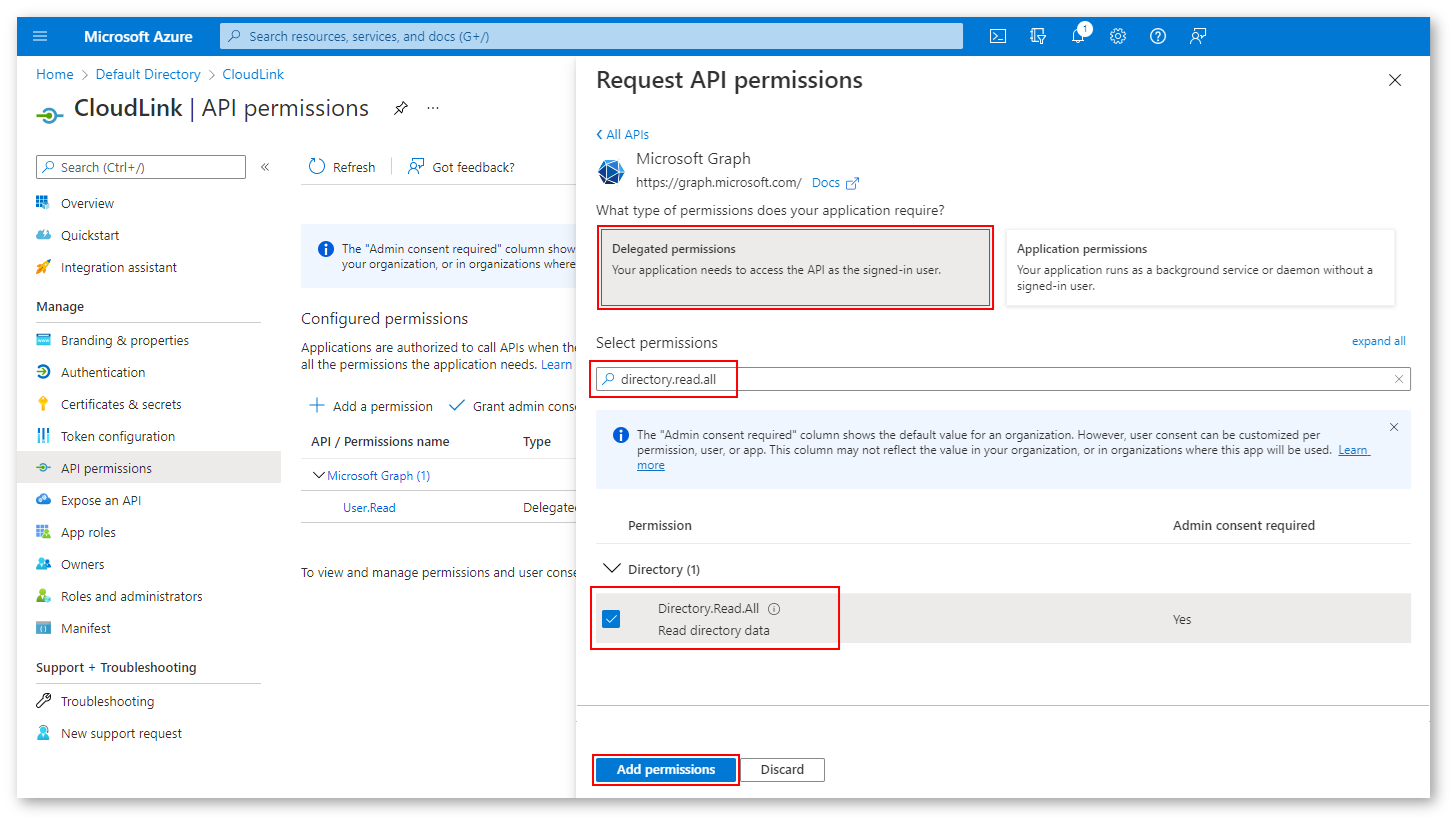The height and width of the screenshot is (824, 1456).
Task: Clear the directory.read.all search text
Action: (1399, 379)
